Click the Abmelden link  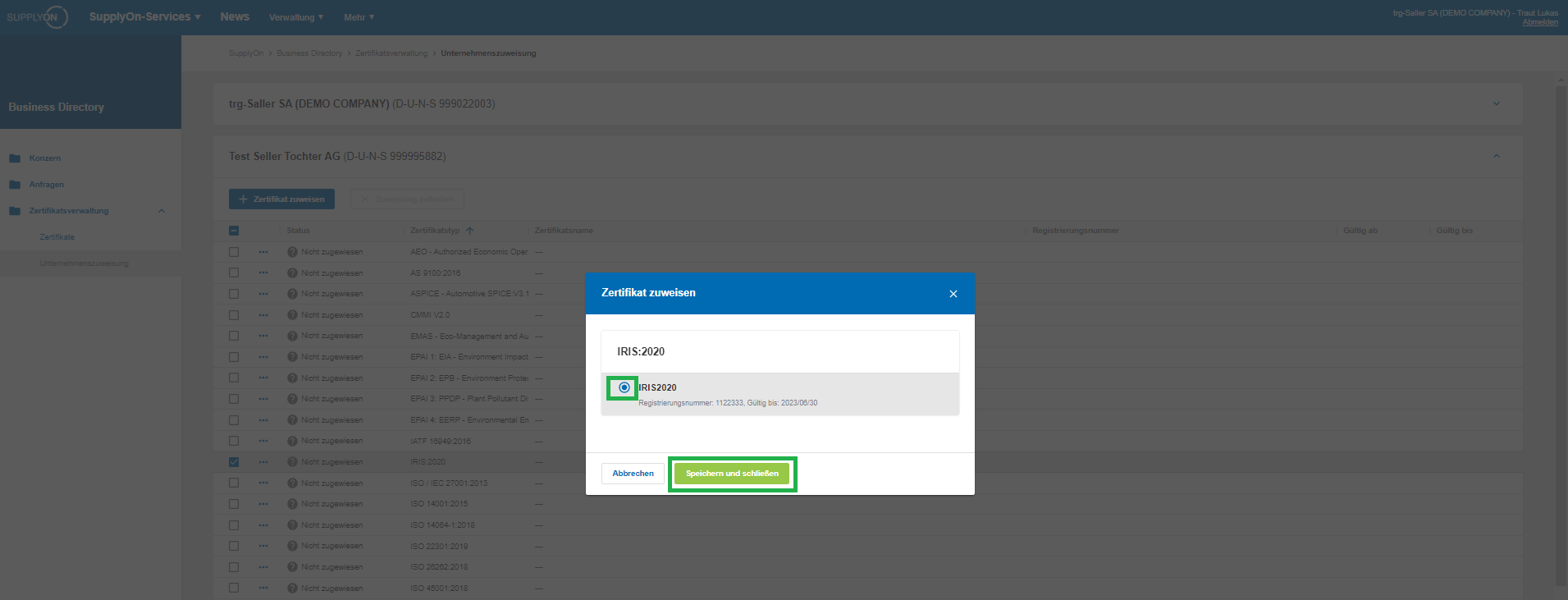(x=1540, y=22)
